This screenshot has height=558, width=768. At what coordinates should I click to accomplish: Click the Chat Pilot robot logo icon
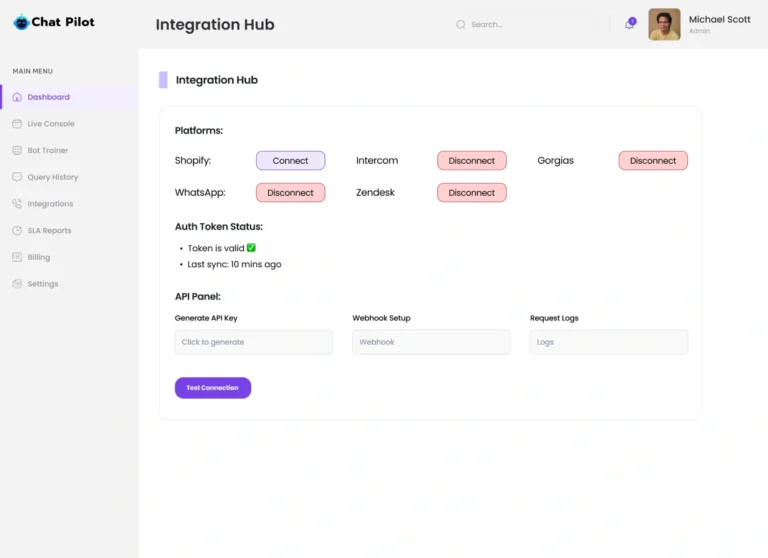tap(21, 22)
